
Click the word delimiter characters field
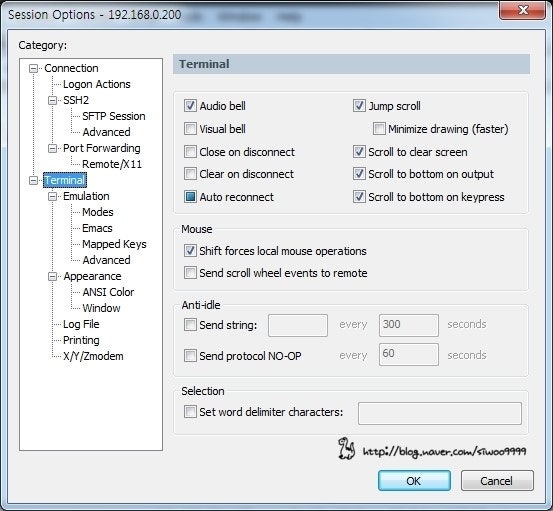pos(440,413)
